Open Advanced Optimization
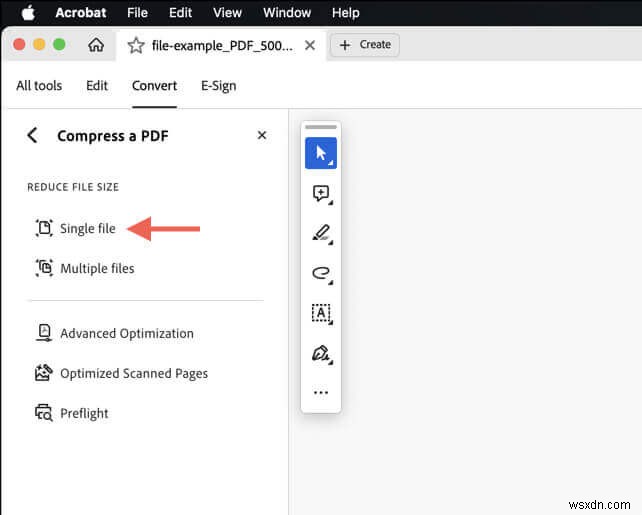Viewport: 642px width, 515px height. [x=127, y=333]
